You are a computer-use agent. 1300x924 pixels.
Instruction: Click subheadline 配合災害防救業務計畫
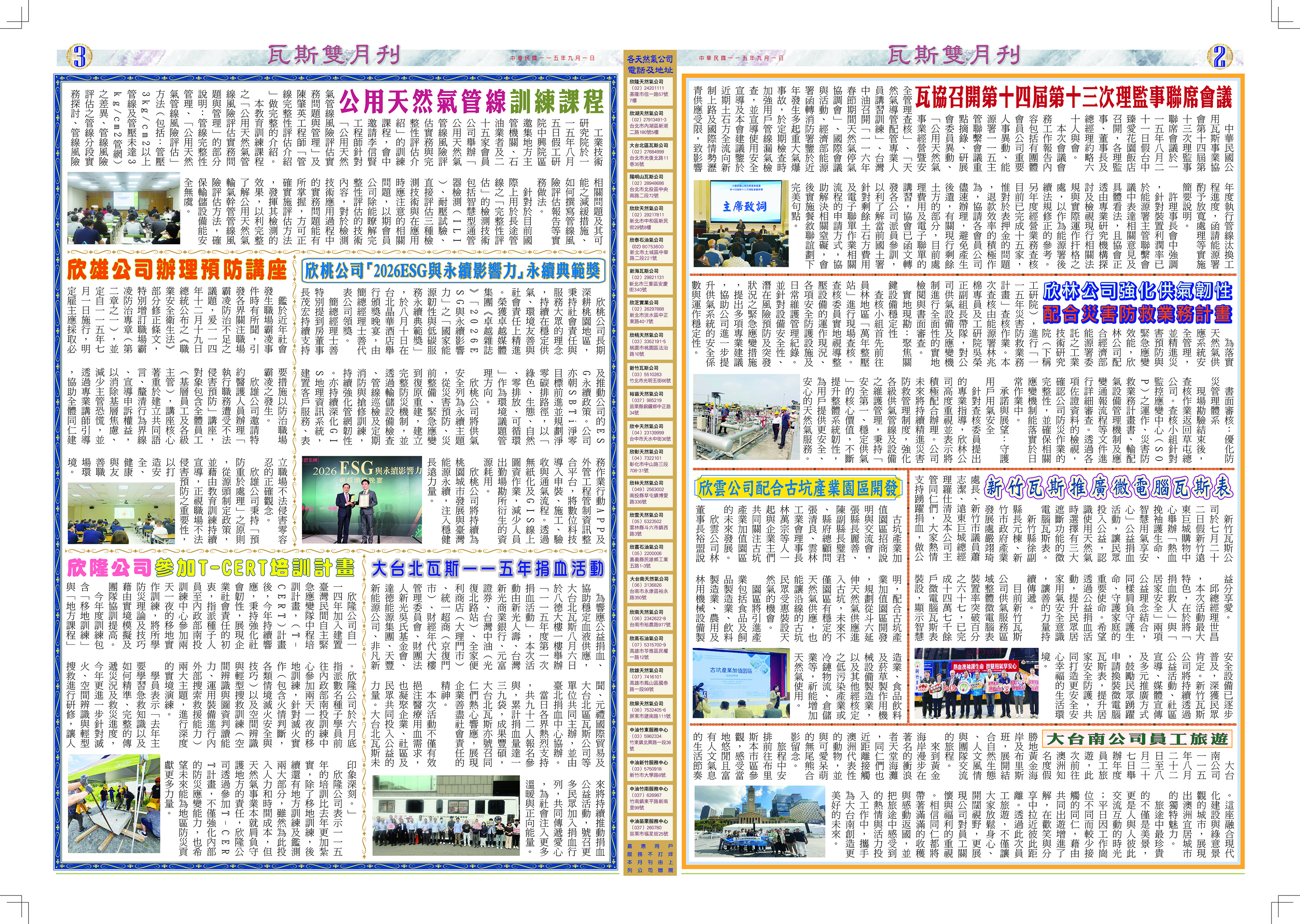[x=1137, y=314]
